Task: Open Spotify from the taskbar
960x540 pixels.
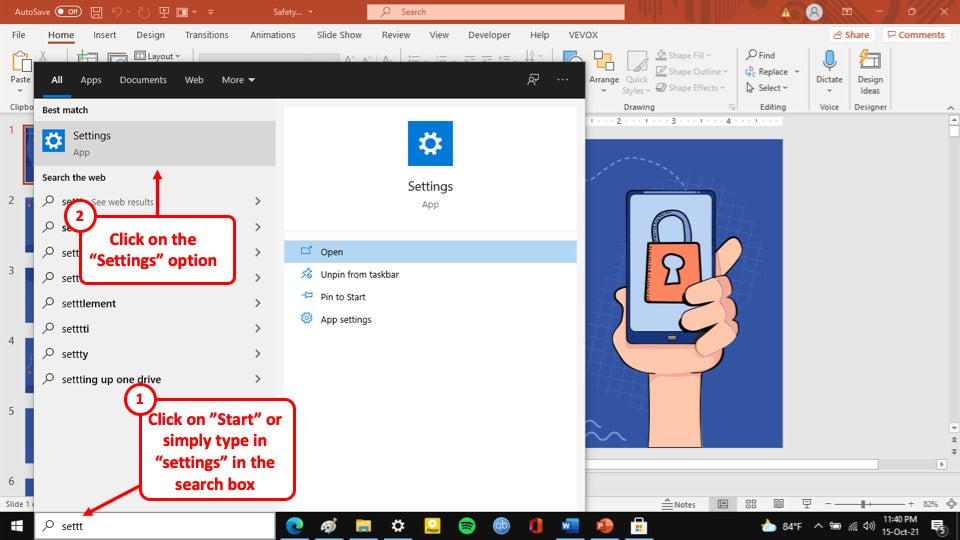Action: 467,526
